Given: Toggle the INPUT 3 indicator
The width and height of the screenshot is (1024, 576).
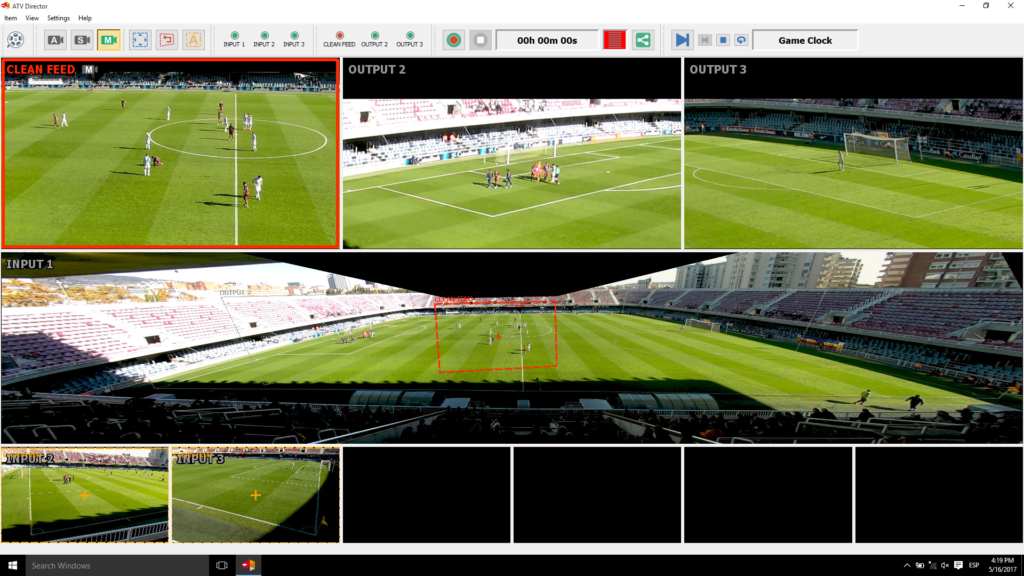Looking at the screenshot, I should click(x=294, y=39).
